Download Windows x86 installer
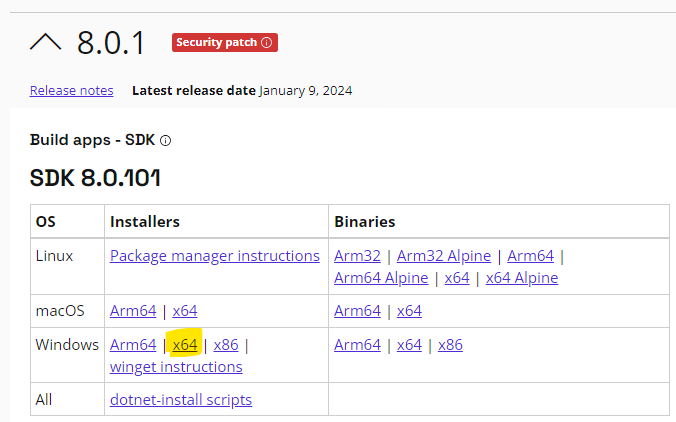This screenshot has width=676, height=422. pyautogui.click(x=226, y=345)
